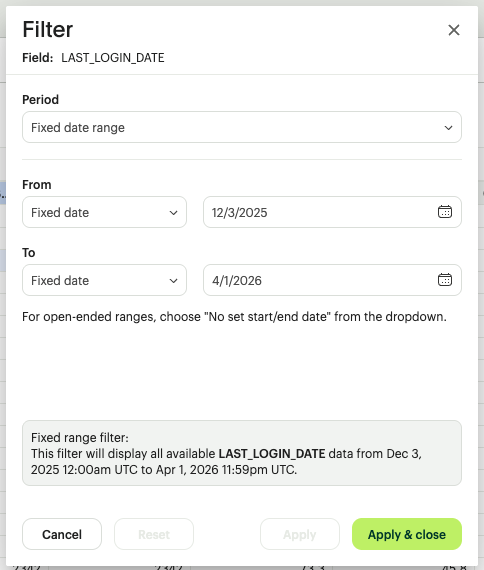Image resolution: width=484 pixels, height=570 pixels.
Task: Click the Apply button
Action: tap(300, 534)
